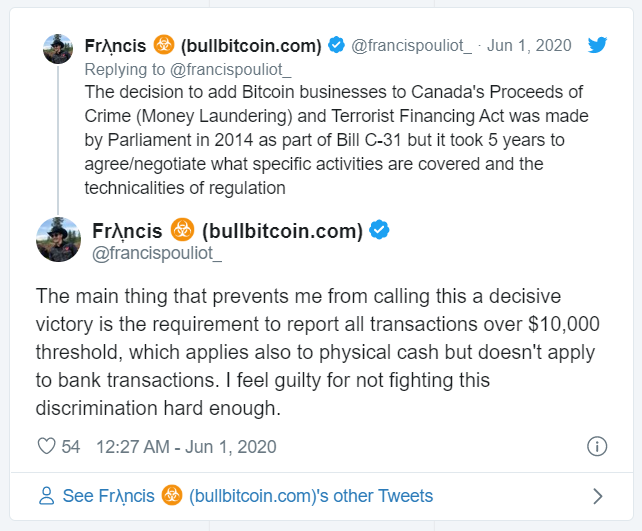The image size is (642, 531).
Task: Open the tweet info icon
Action: click(596, 447)
